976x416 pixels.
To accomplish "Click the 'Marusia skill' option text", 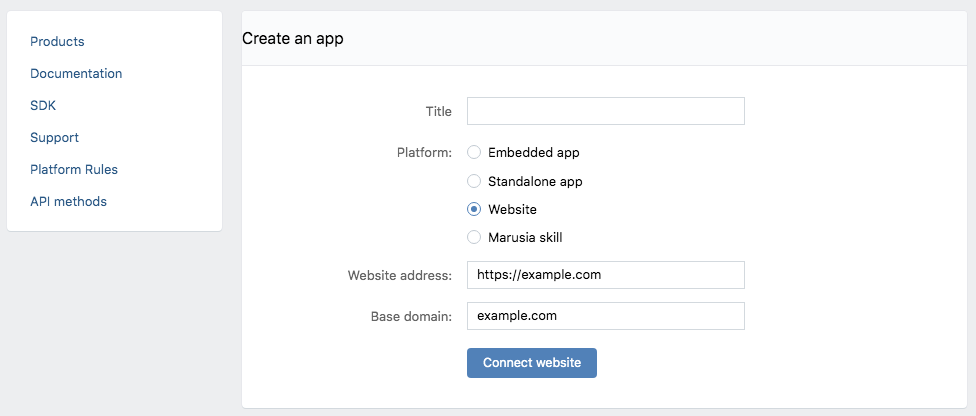I will [525, 237].
